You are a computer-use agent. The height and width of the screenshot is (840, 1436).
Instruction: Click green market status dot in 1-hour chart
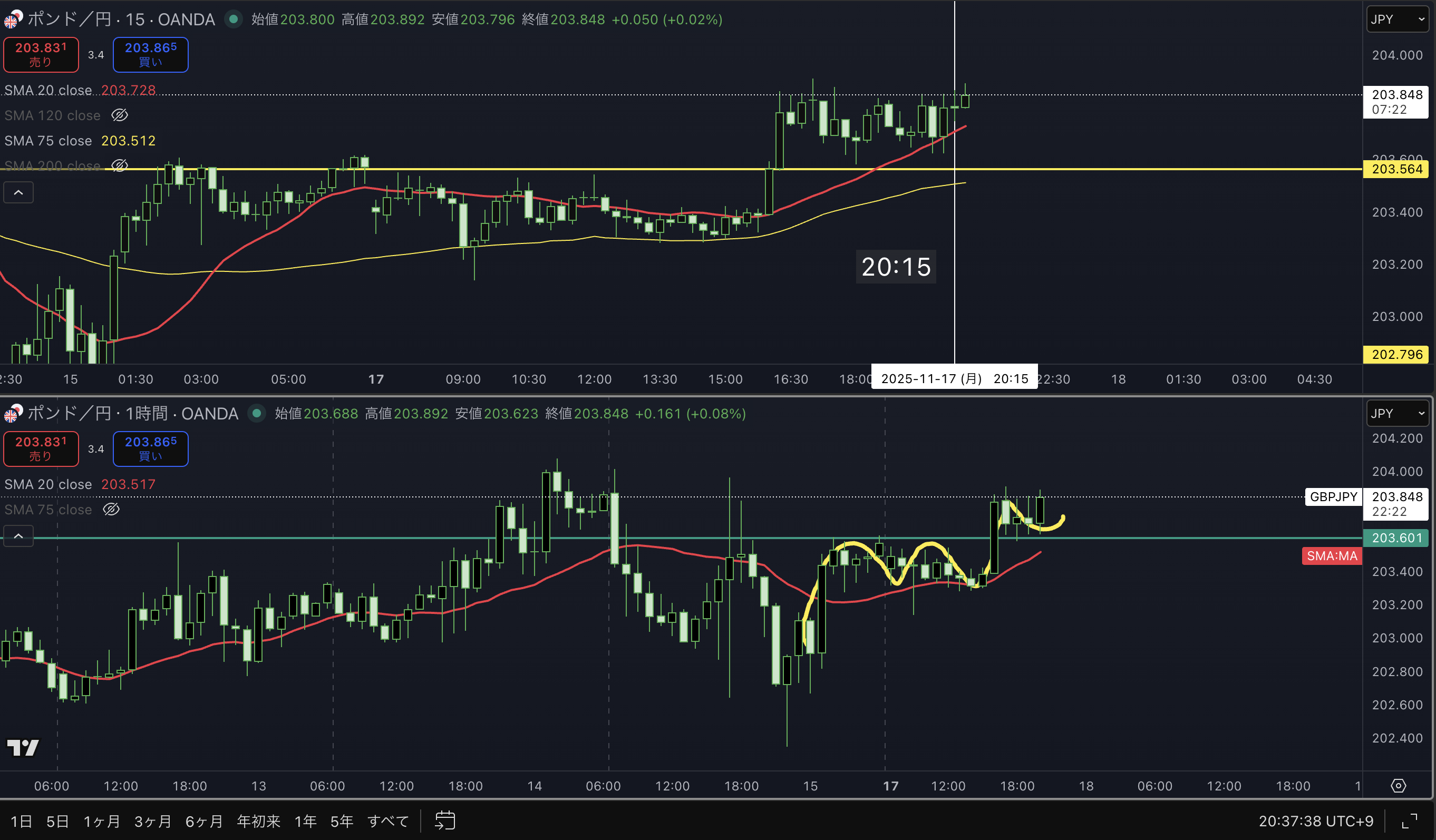tap(256, 414)
